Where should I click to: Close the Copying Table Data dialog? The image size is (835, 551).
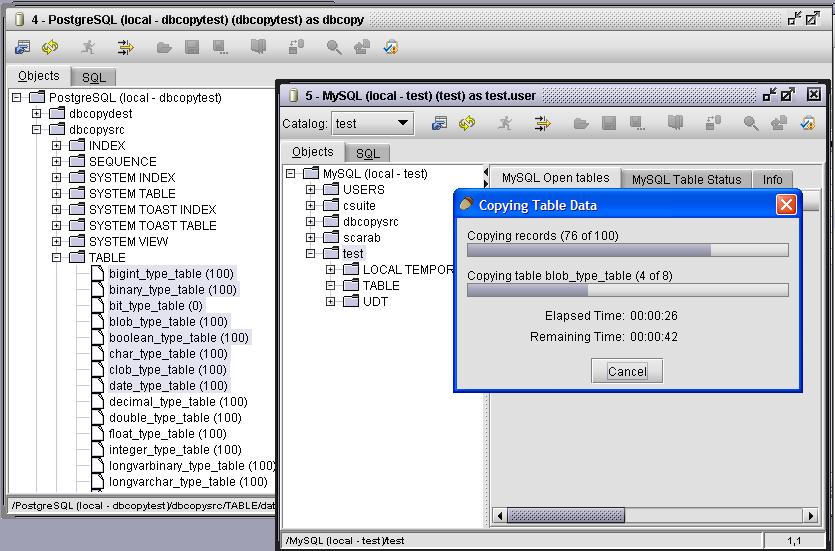click(786, 205)
